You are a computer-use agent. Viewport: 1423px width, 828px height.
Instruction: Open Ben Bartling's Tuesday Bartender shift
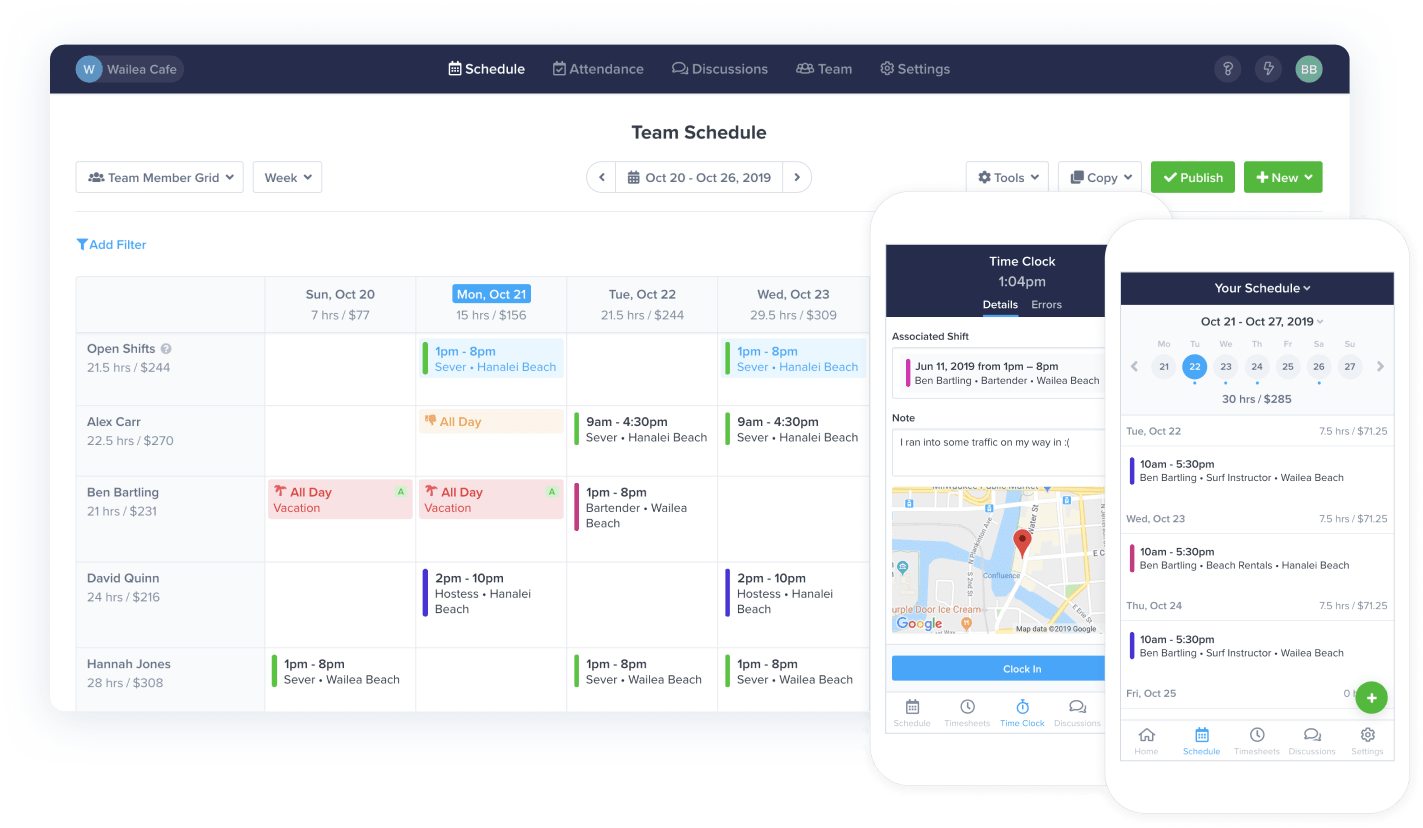coord(641,507)
